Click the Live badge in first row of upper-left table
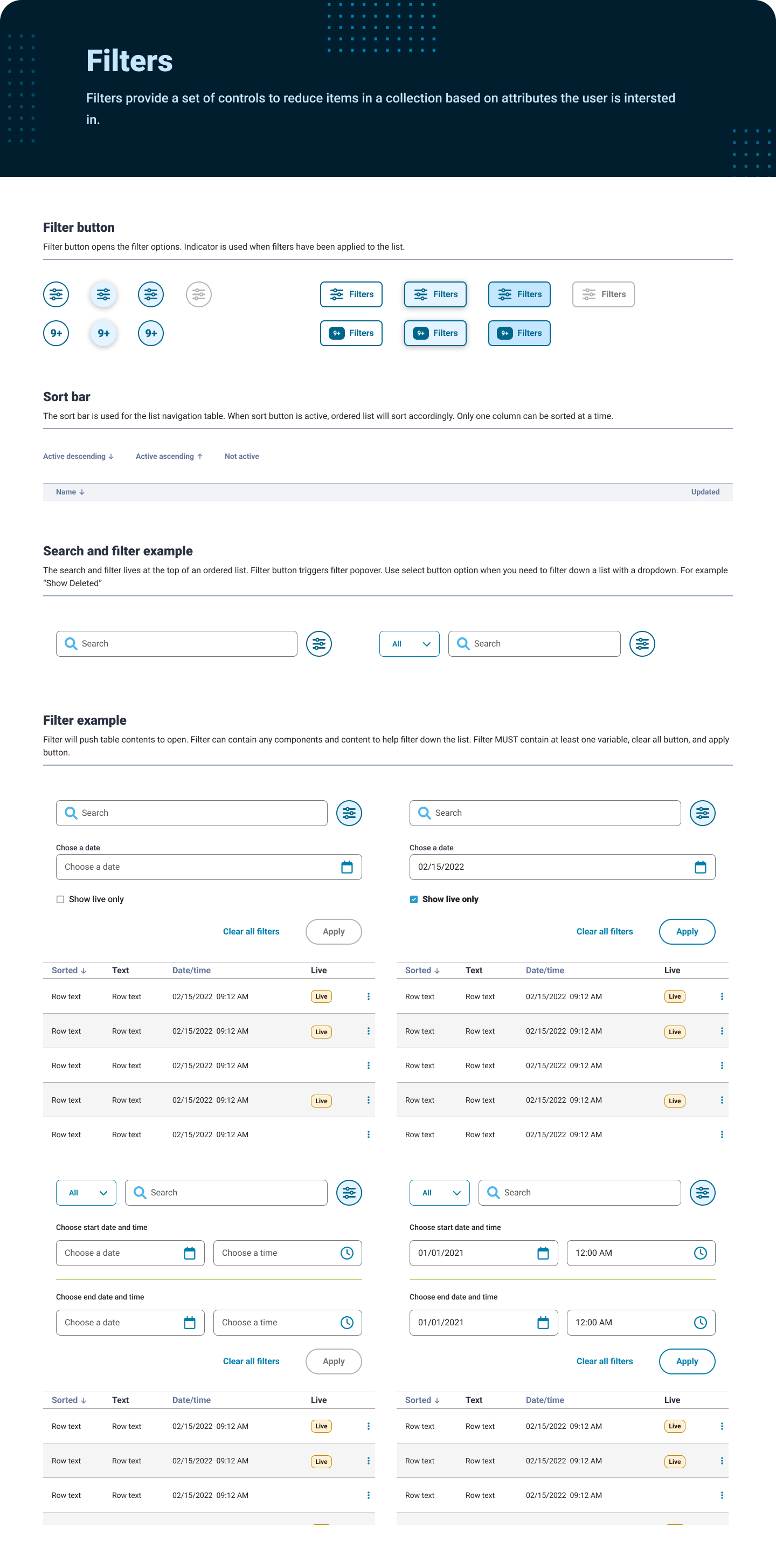 click(x=321, y=997)
